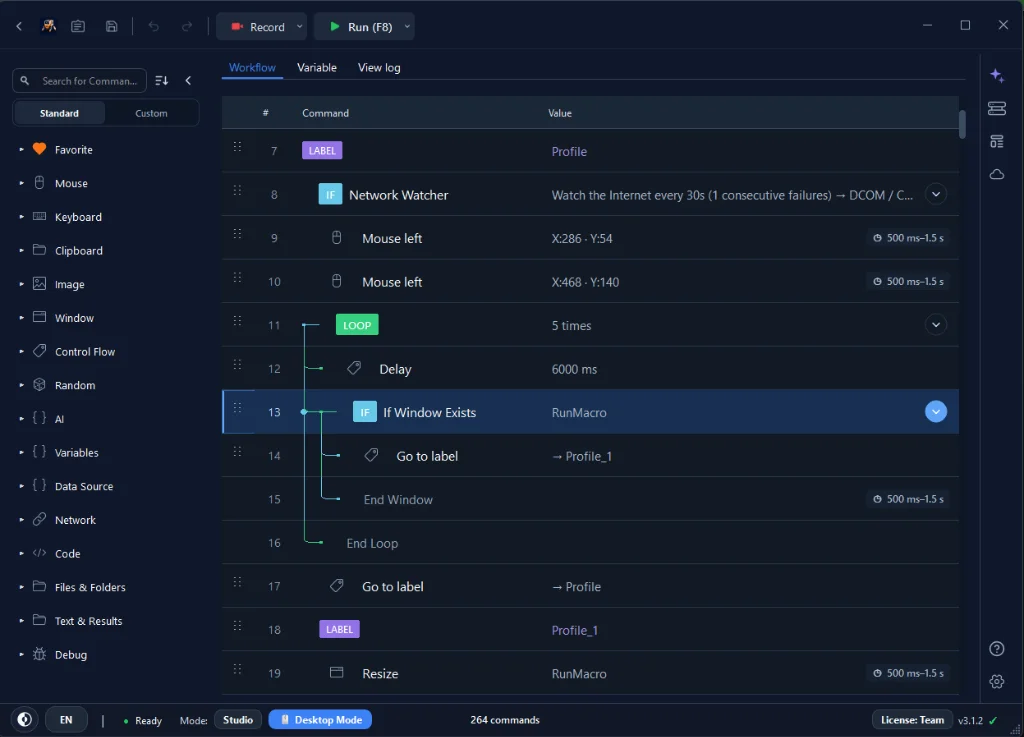Open the View log tab
This screenshot has height=737, width=1024.
coord(379,67)
